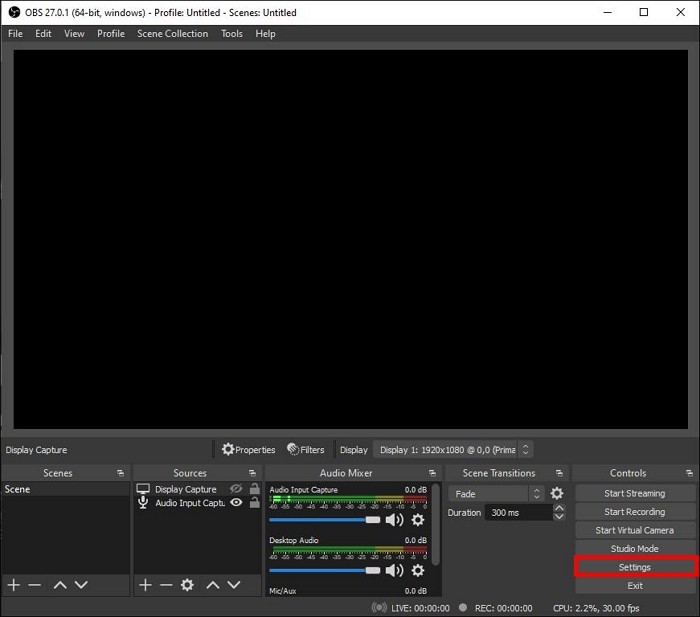Select Audio Input Capture source row

tap(197, 503)
